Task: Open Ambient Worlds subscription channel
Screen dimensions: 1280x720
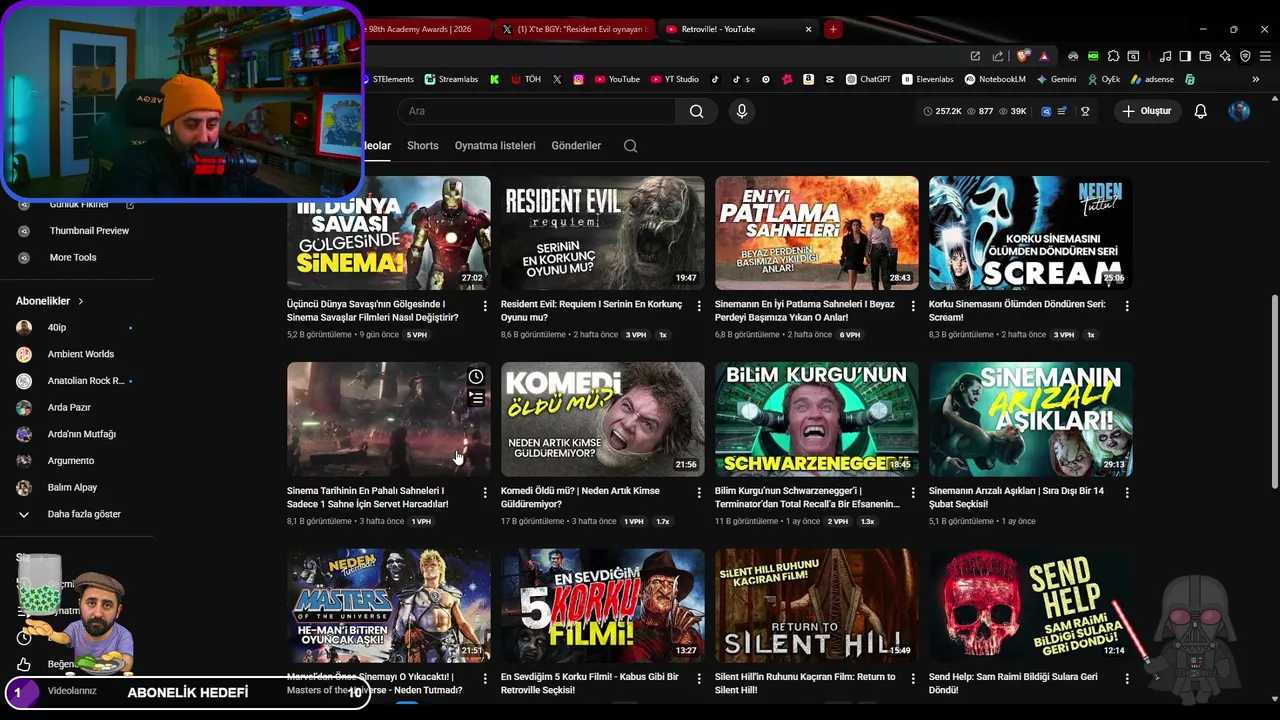Action: click(x=81, y=354)
